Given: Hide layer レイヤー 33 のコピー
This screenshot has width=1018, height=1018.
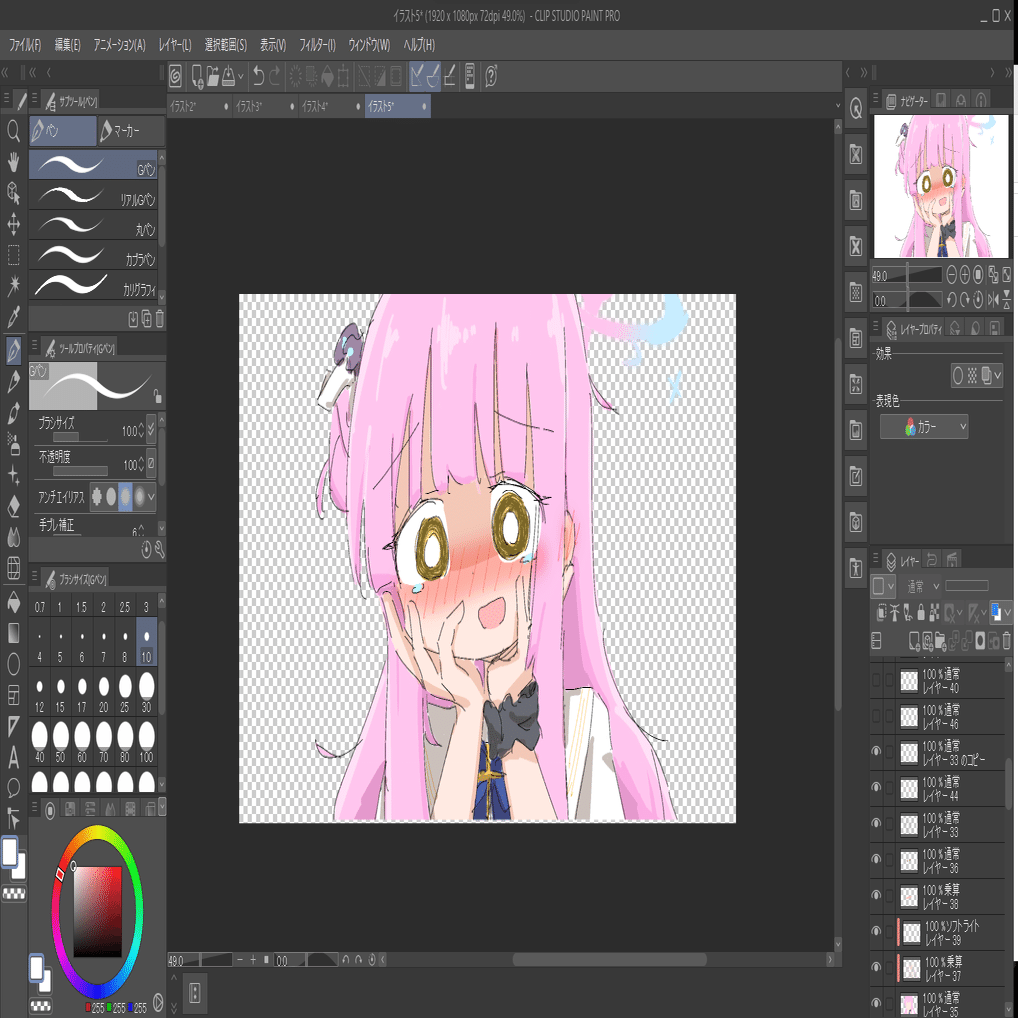Looking at the screenshot, I should point(876,752).
